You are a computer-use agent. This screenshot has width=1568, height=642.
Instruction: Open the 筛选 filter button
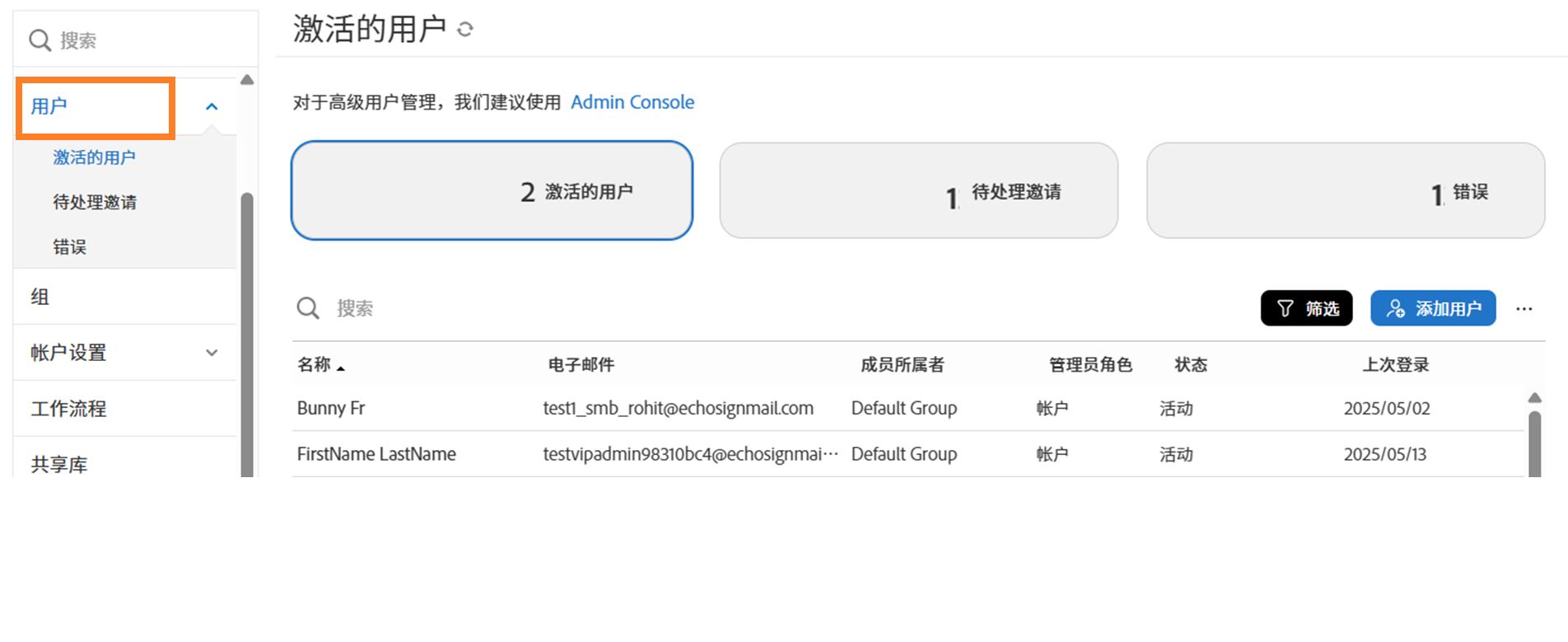[1307, 308]
